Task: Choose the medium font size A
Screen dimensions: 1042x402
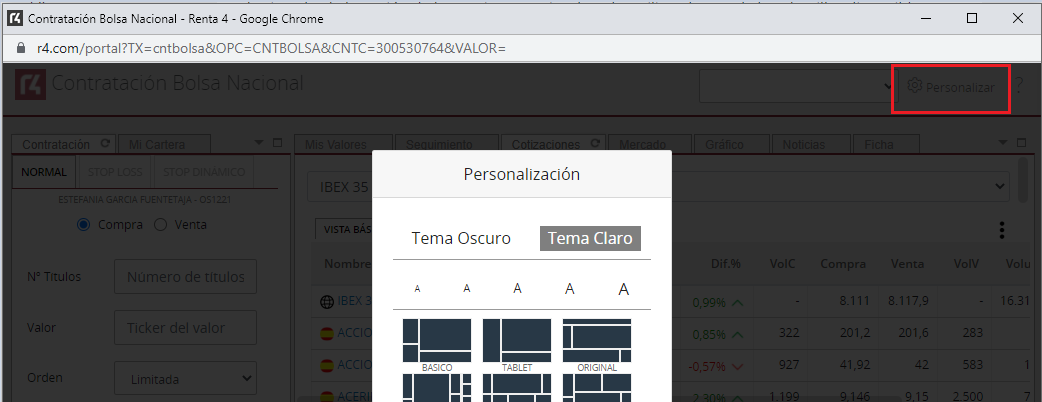Action: [517, 288]
